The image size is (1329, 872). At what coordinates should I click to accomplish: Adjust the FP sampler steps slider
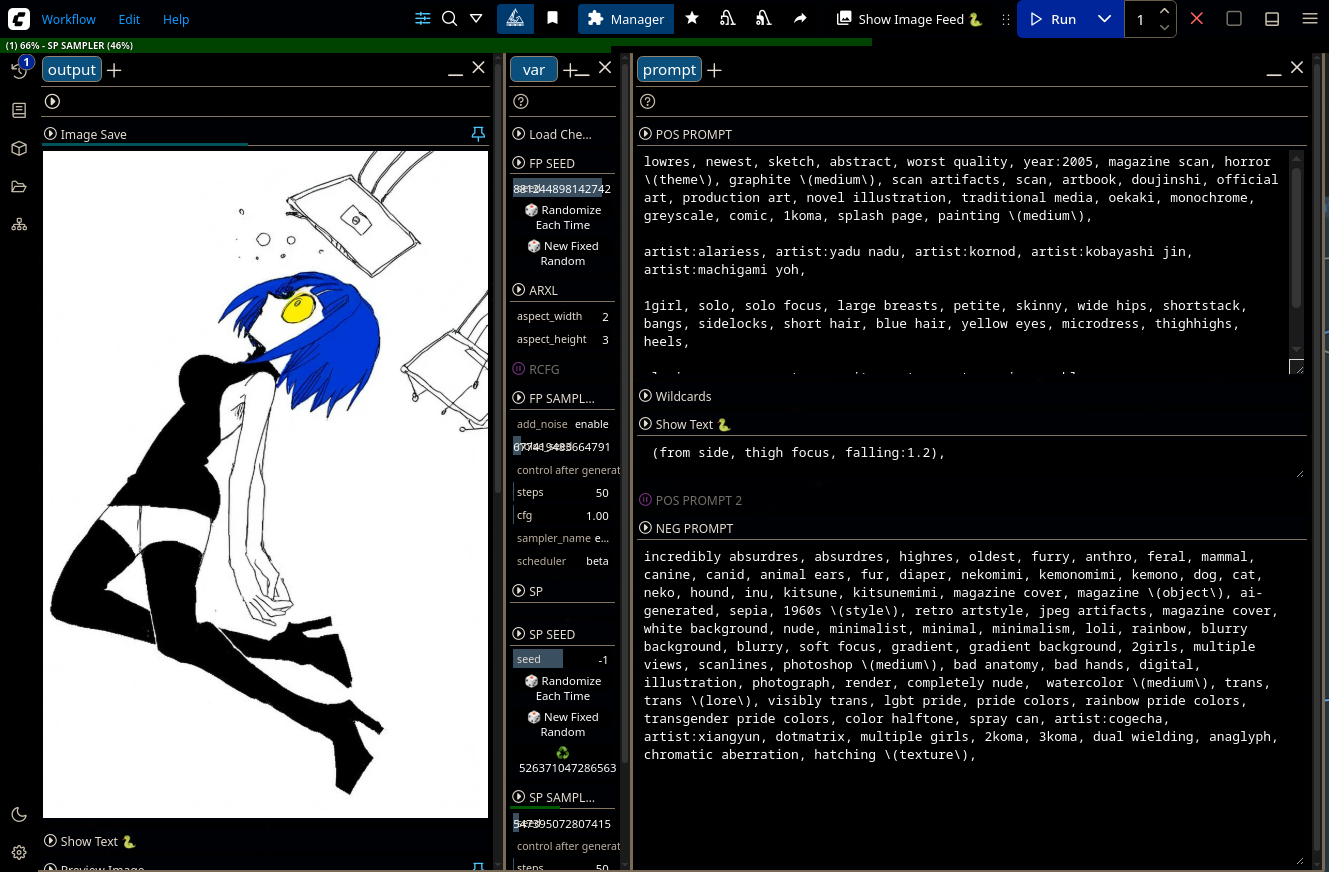pos(562,492)
